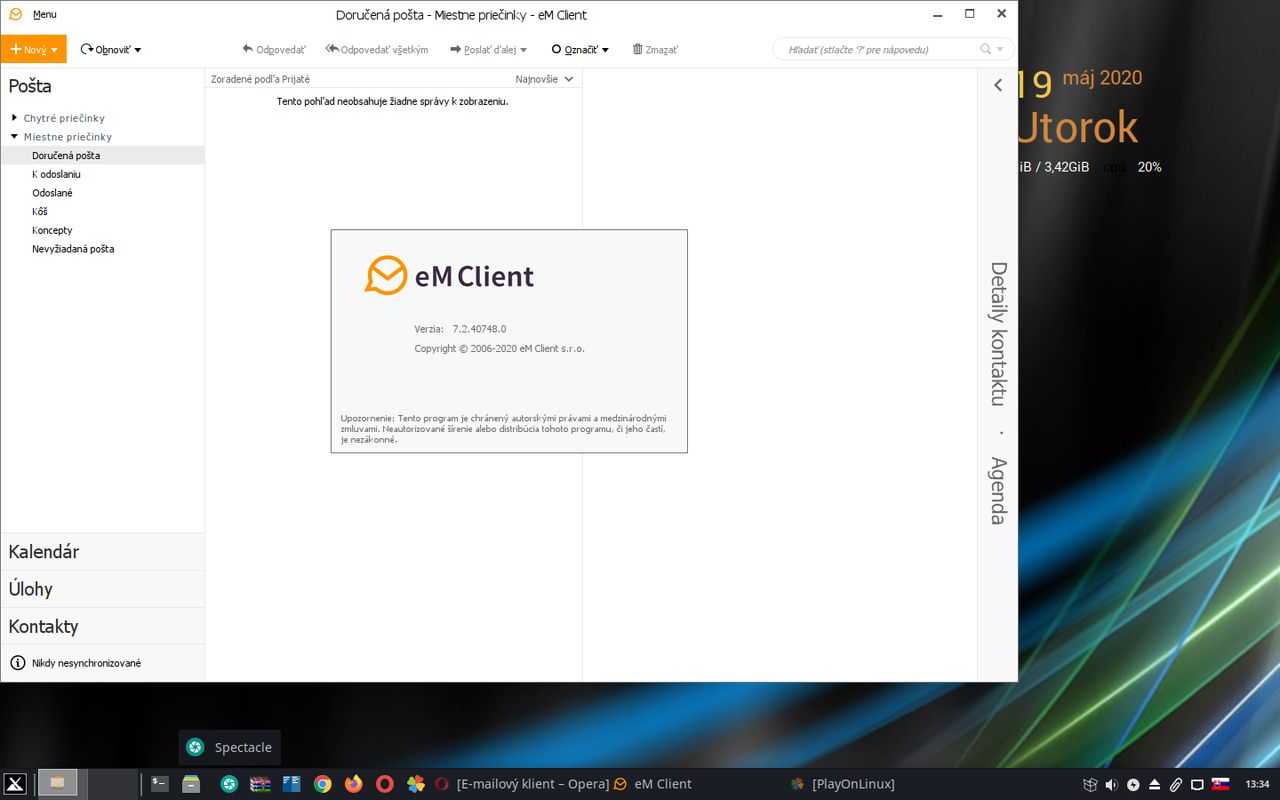Switch to the Kalendár section

tap(102, 552)
